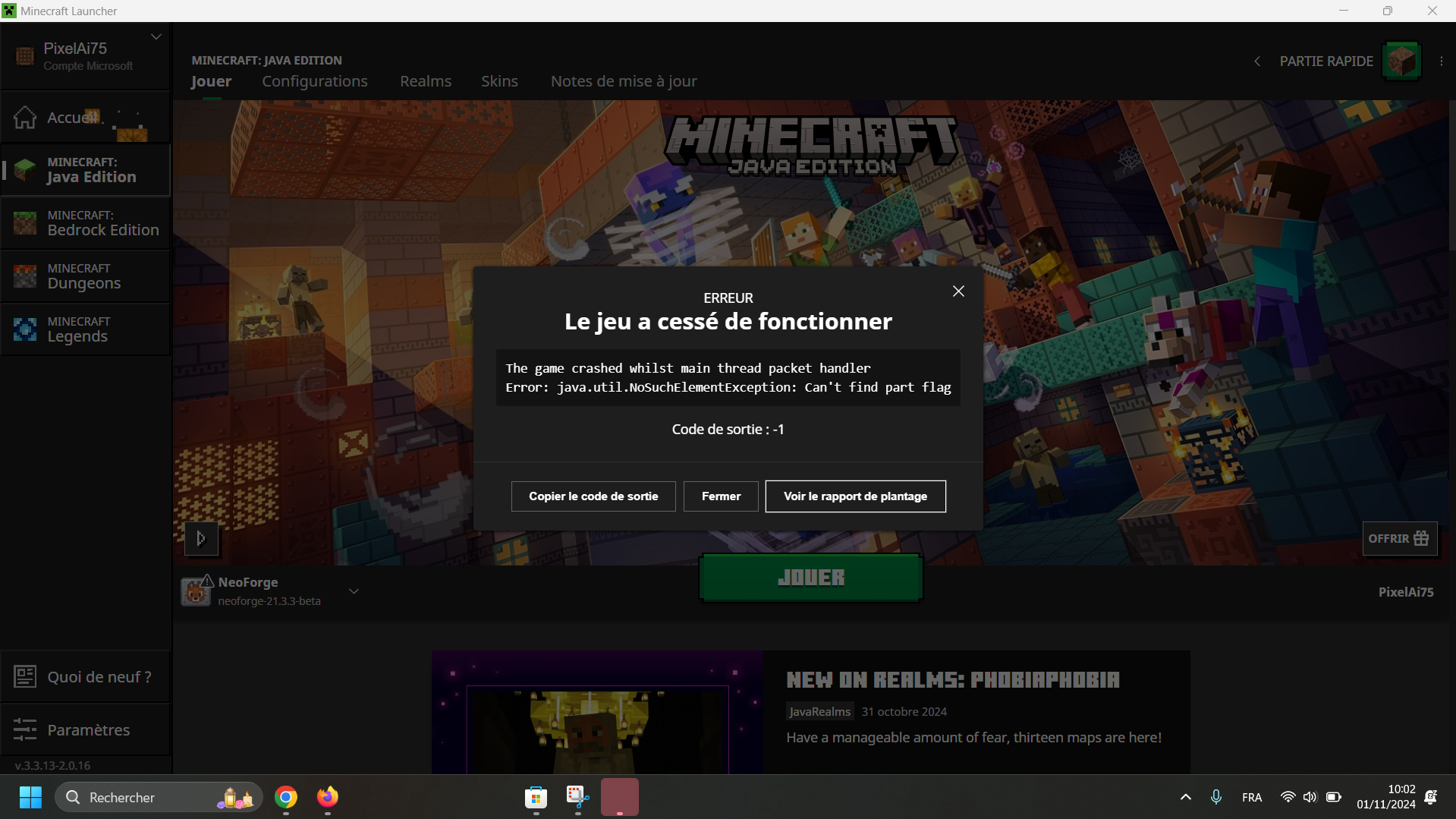Select Minecraft Dungeons in sidebar

click(x=85, y=276)
